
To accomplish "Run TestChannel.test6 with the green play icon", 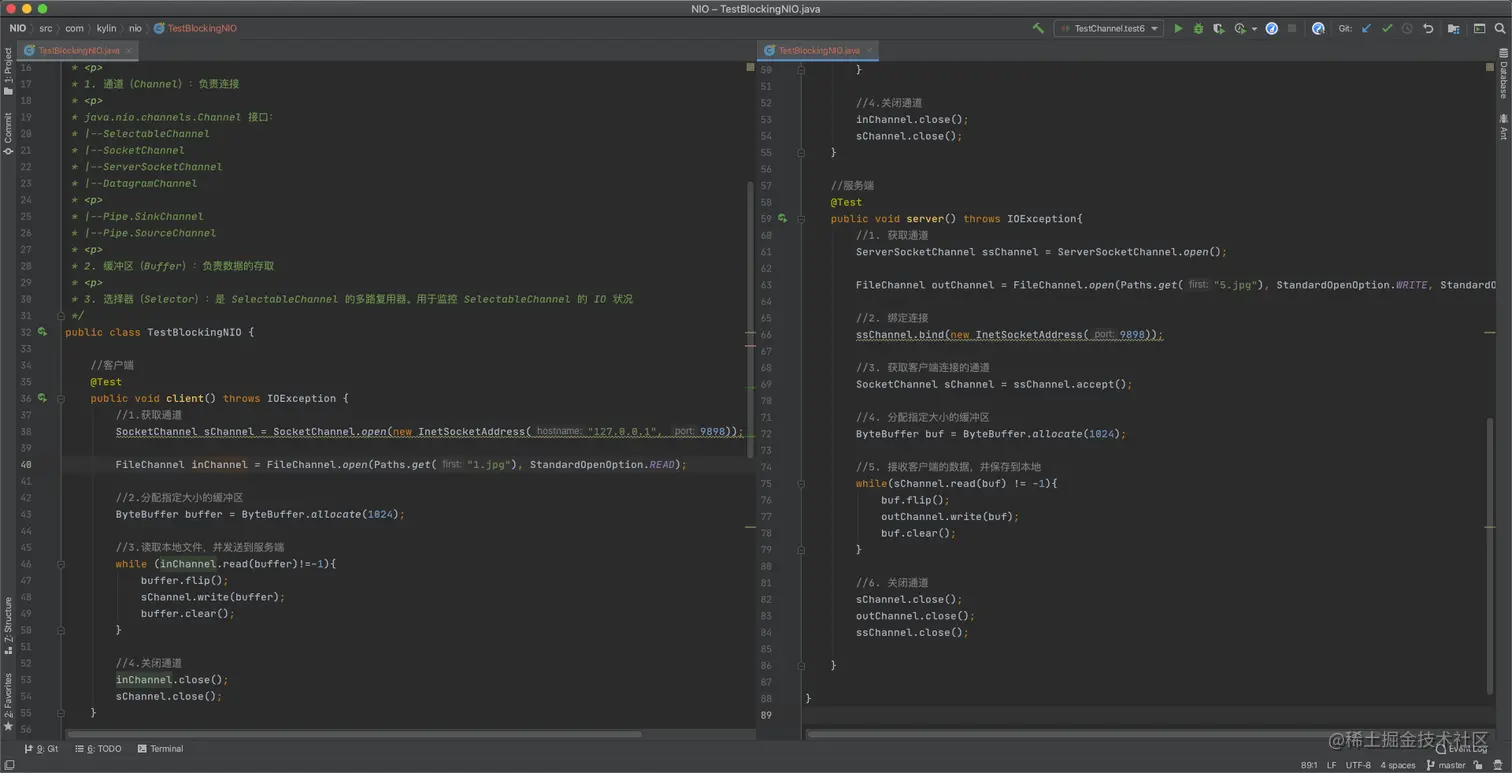I will (1178, 29).
